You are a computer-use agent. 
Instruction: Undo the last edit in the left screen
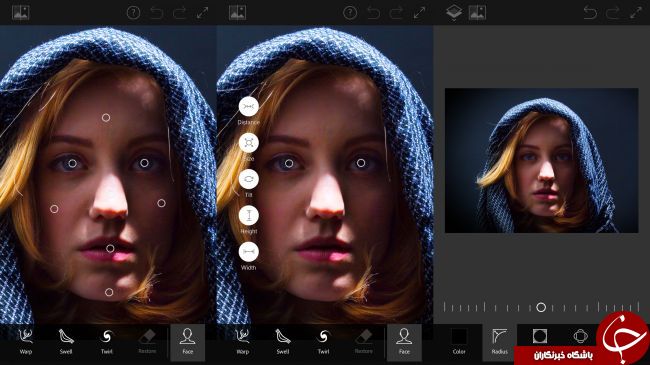tap(156, 13)
